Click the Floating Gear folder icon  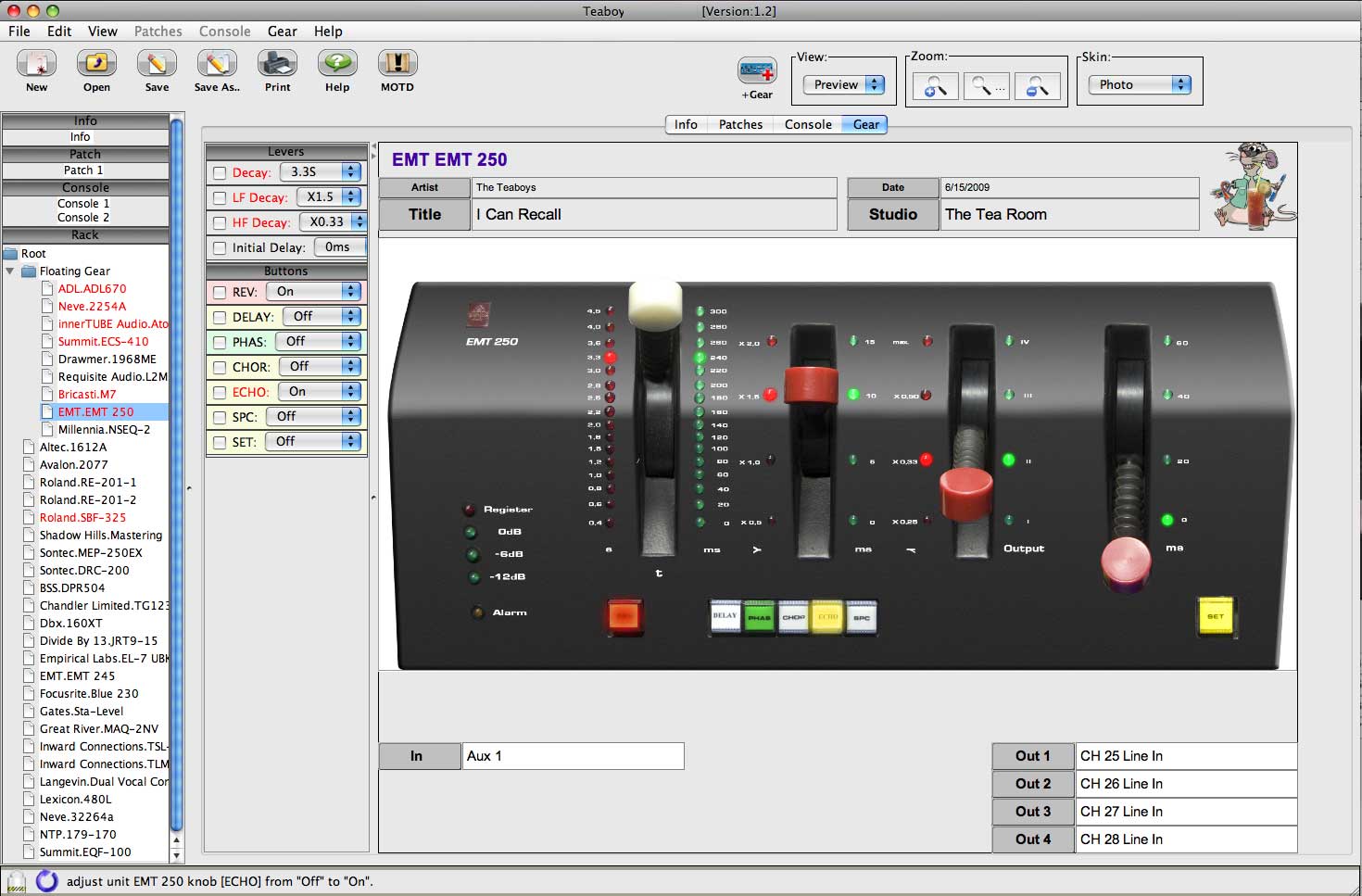point(29,271)
